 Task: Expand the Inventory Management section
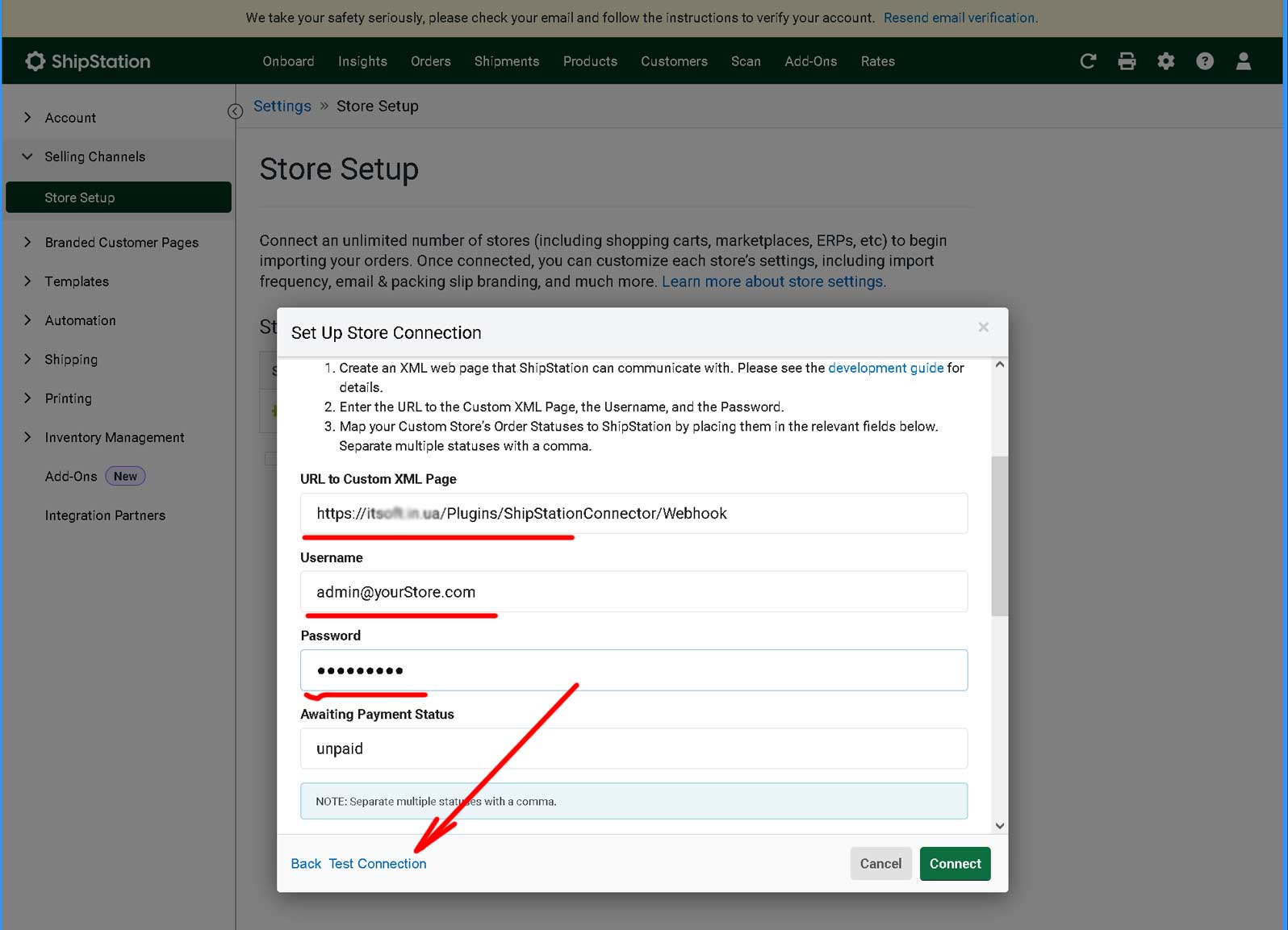tap(27, 437)
